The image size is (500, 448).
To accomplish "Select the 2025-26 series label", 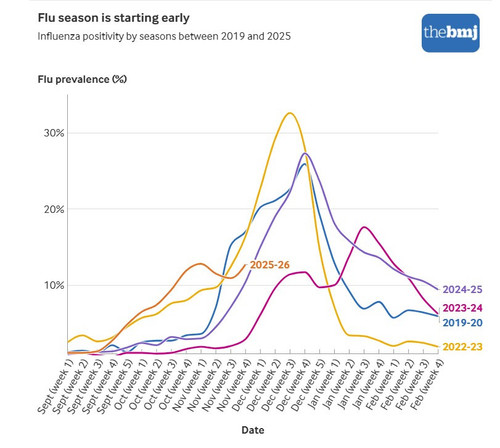I will tap(270, 265).
